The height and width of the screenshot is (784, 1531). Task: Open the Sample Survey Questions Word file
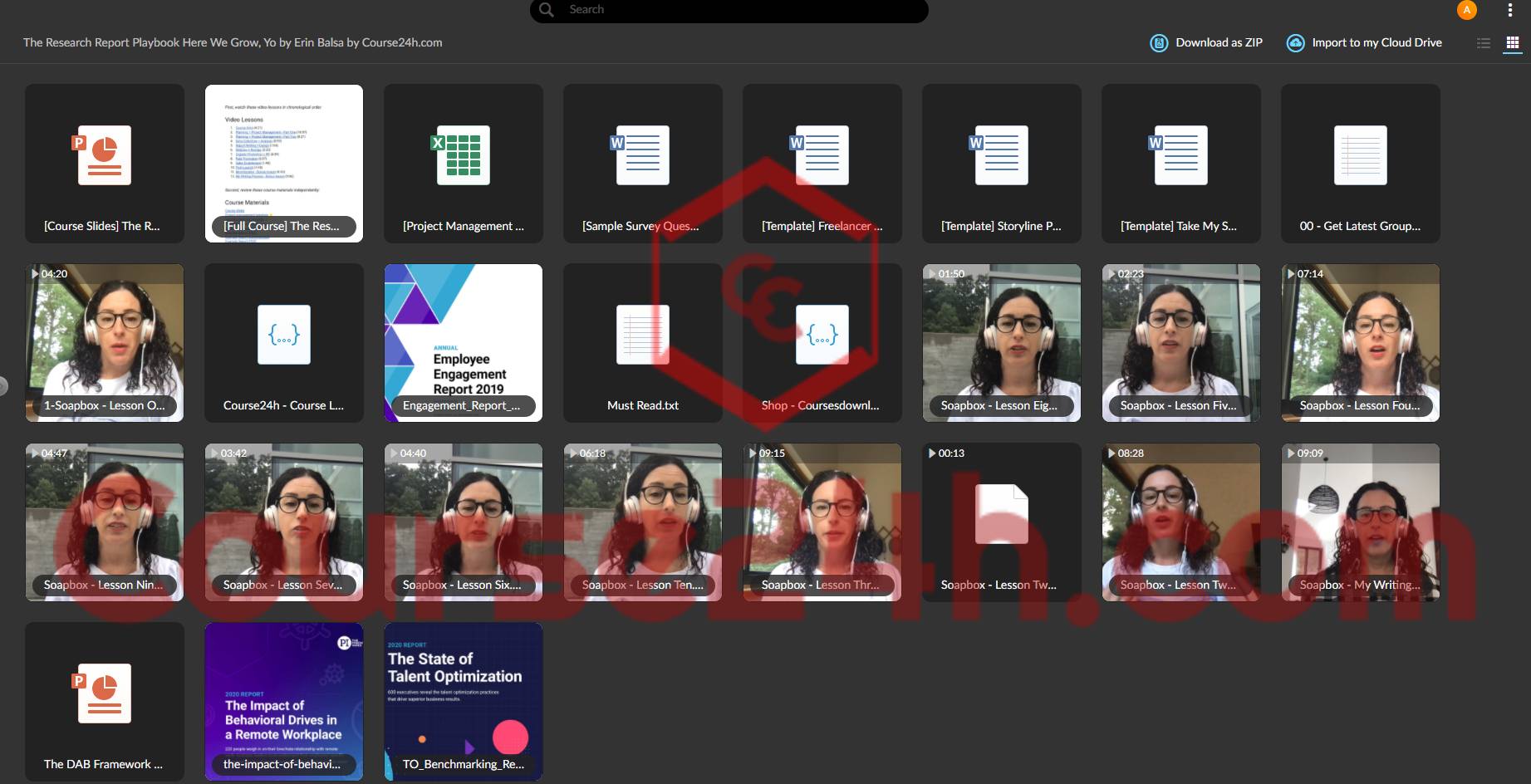coord(642,164)
